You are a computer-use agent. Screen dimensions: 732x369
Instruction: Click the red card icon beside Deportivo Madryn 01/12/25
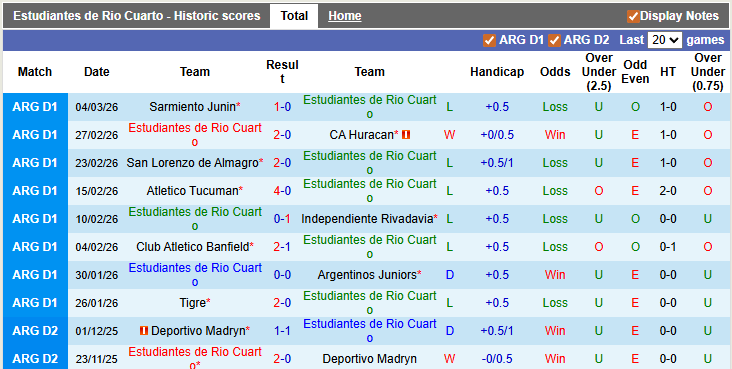(x=144, y=331)
